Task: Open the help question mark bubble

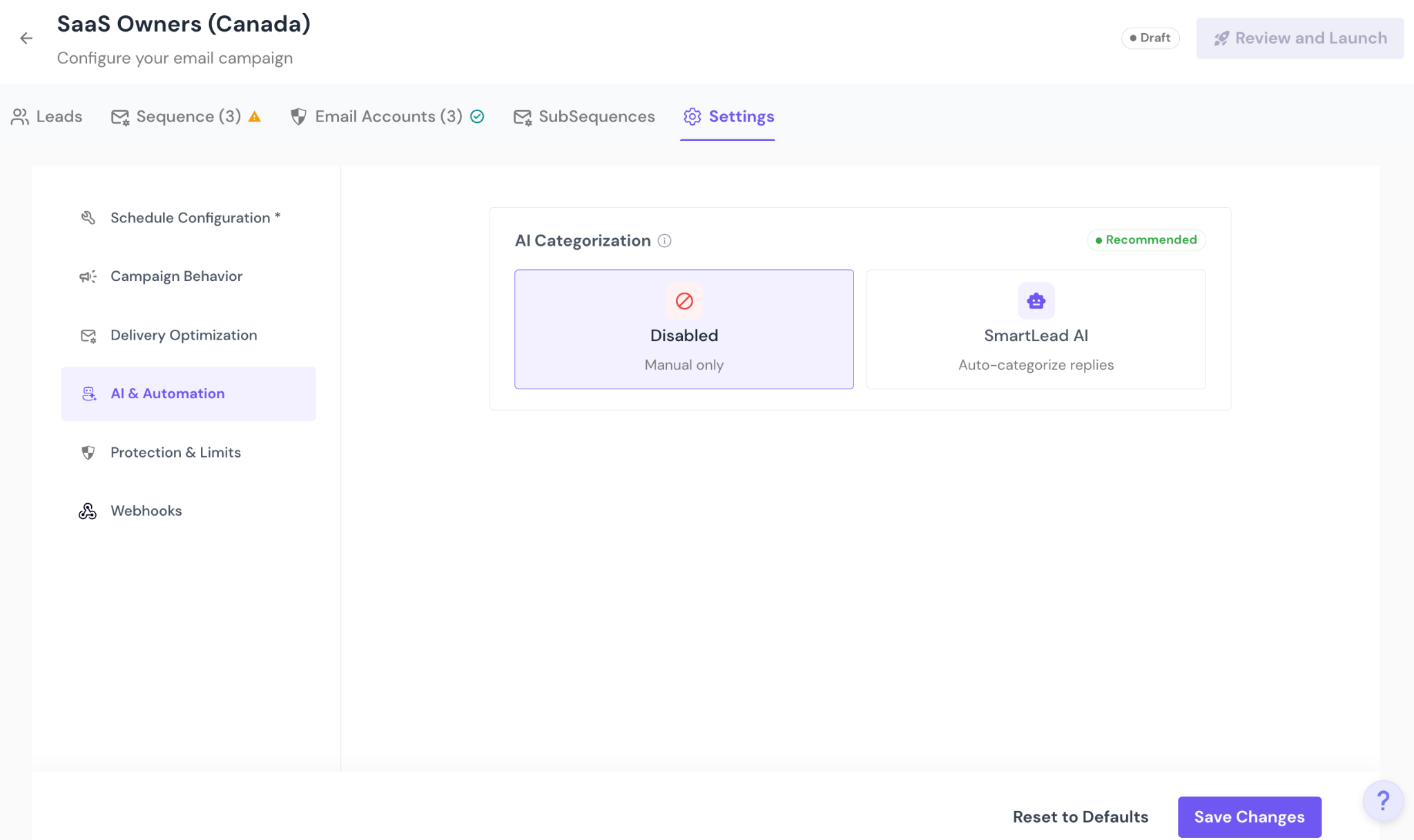Action: pos(1383,801)
